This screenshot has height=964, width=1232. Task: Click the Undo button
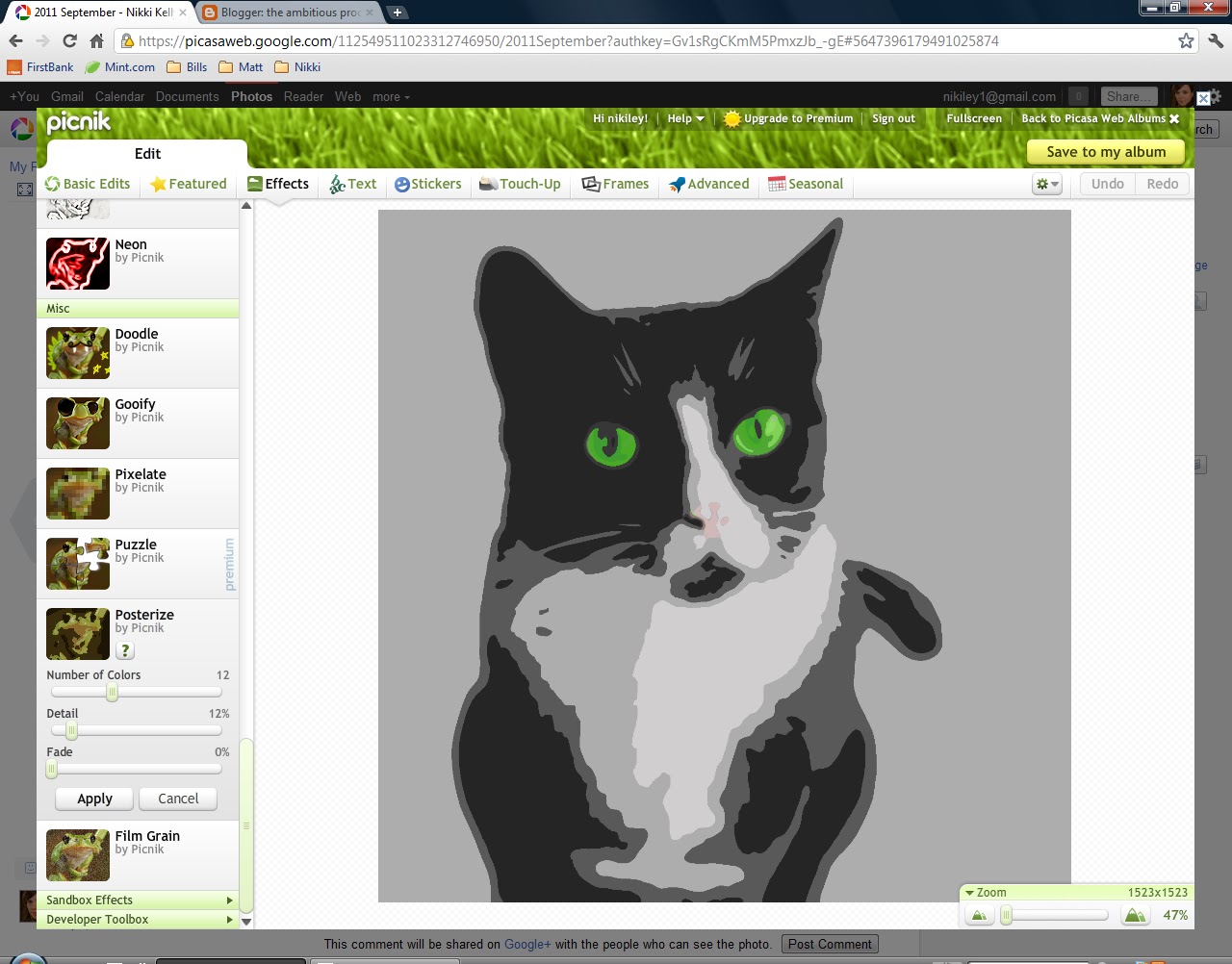point(1107,184)
